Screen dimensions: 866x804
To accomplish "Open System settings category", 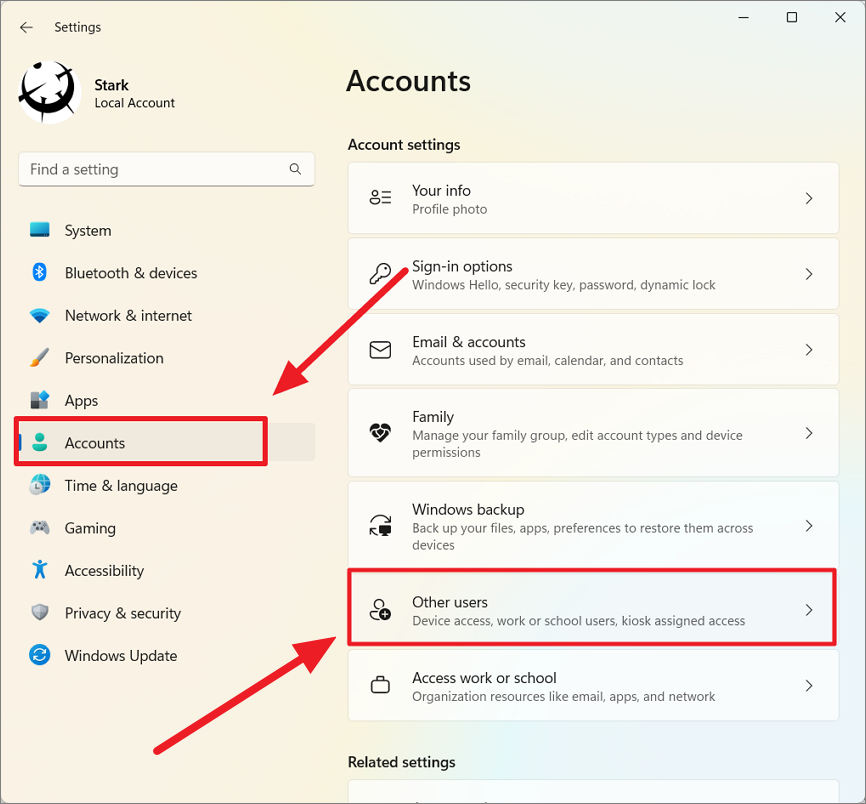I will [x=166, y=230].
